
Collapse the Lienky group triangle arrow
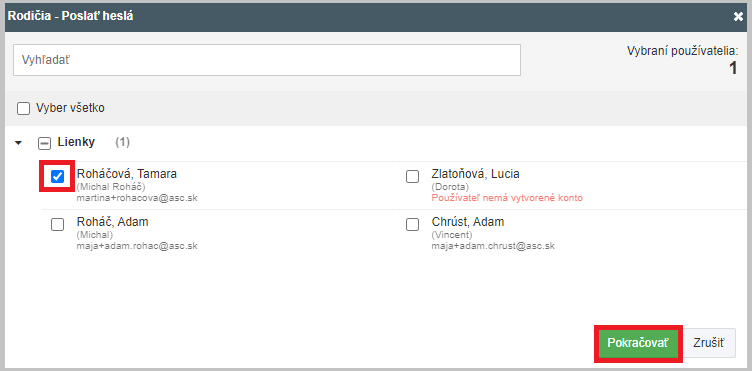tap(19, 143)
